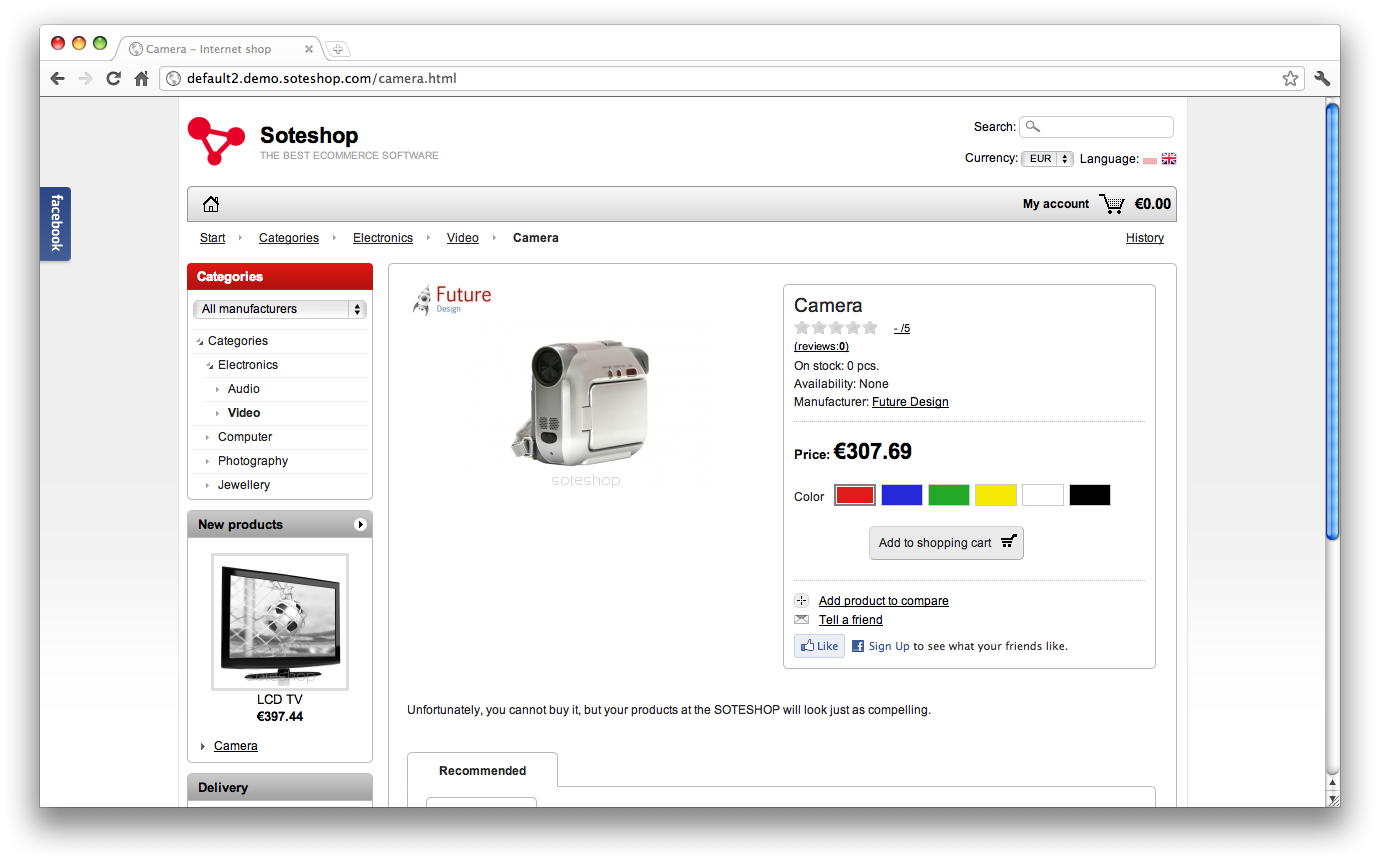The width and height of the screenshot is (1380, 862).
Task: Click the Facebook Like button
Action: [819, 645]
